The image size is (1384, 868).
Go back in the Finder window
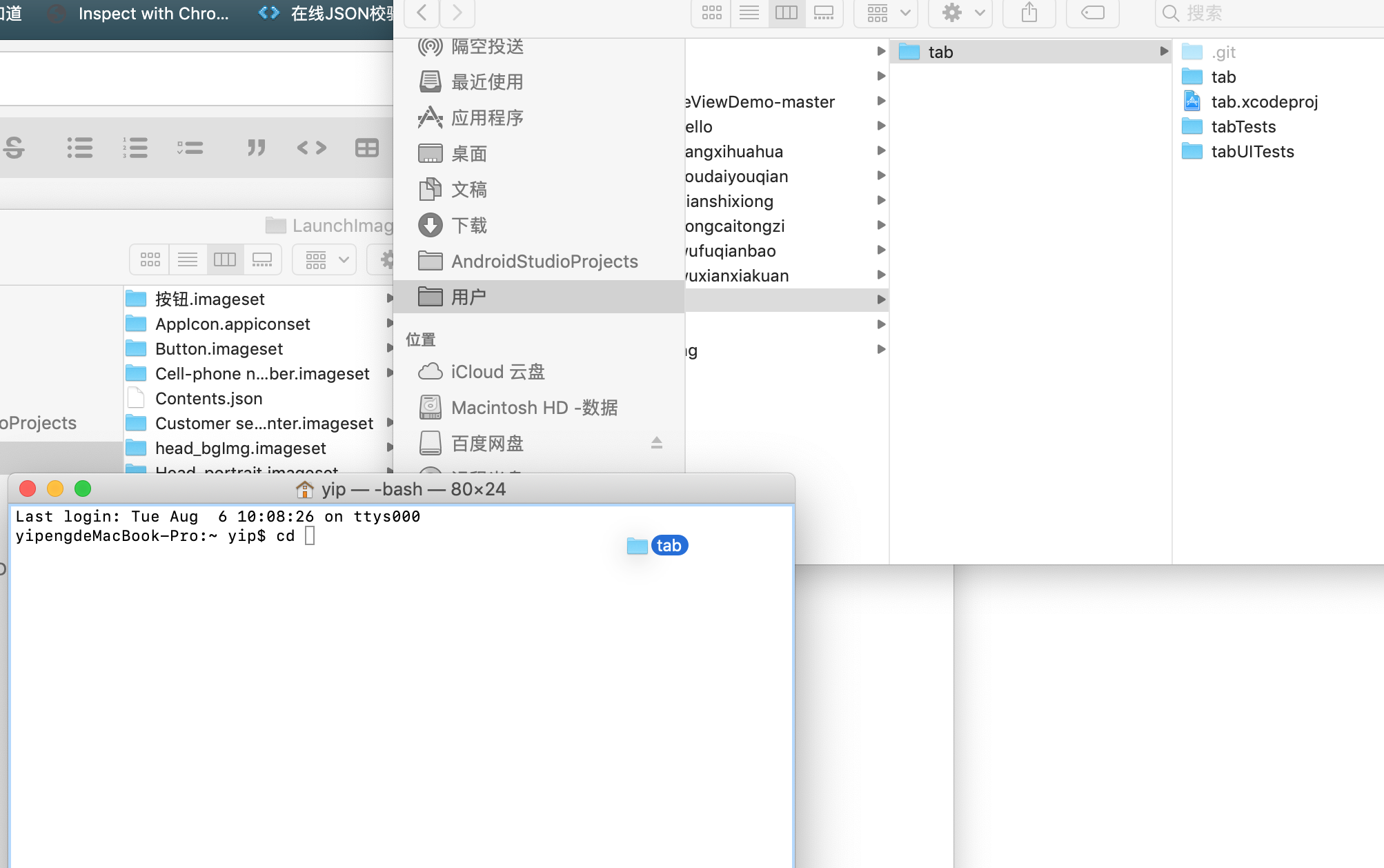coord(422,12)
